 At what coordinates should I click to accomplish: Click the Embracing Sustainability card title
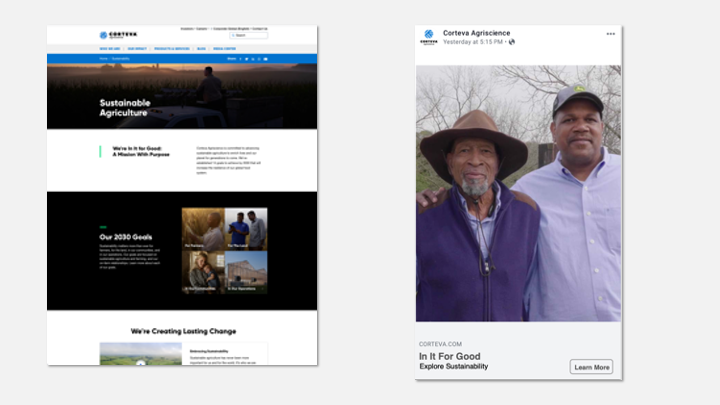coord(209,351)
